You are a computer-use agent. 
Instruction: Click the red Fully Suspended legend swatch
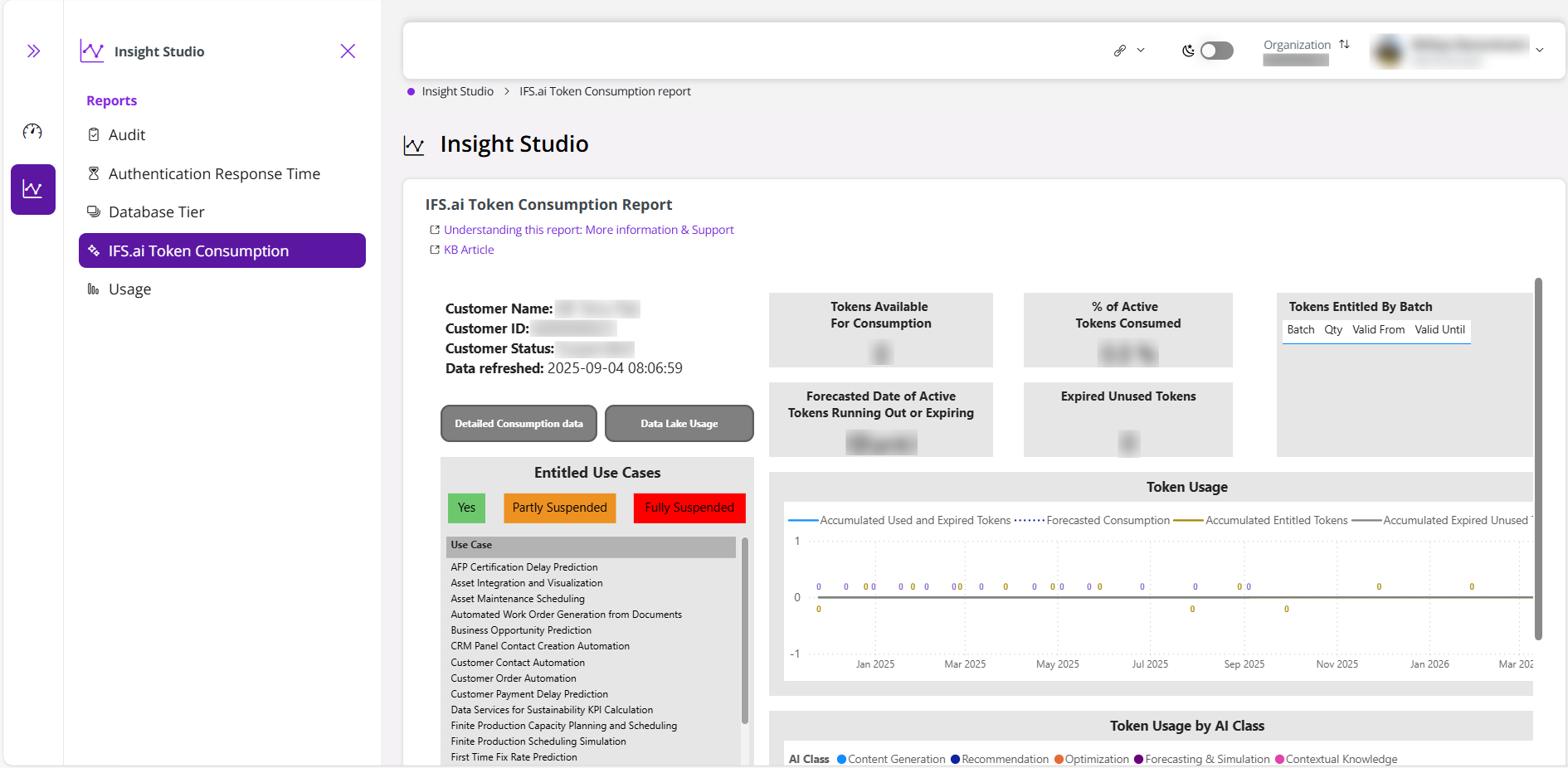click(689, 508)
